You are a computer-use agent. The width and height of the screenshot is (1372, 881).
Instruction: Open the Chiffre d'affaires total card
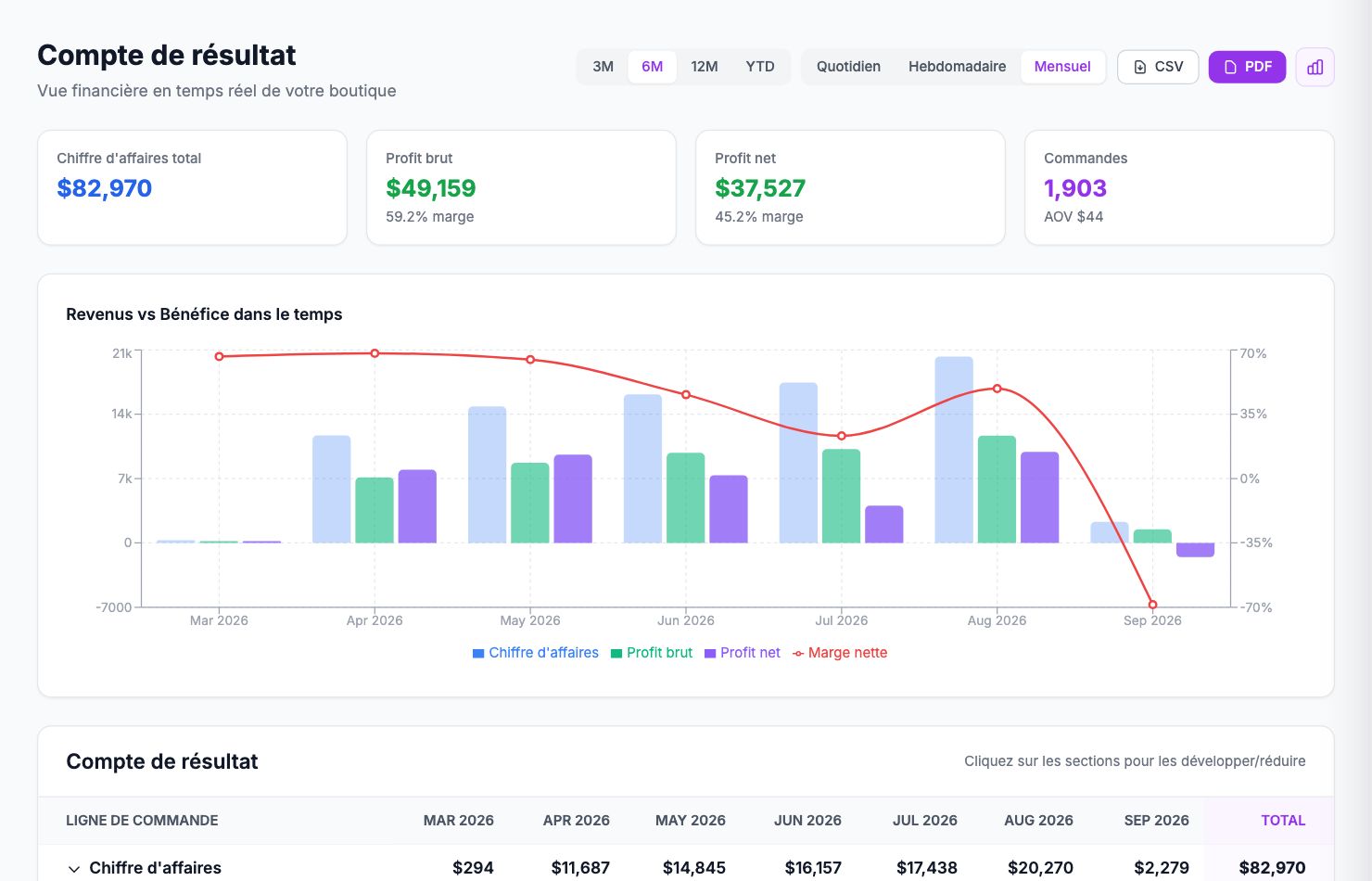[192, 187]
